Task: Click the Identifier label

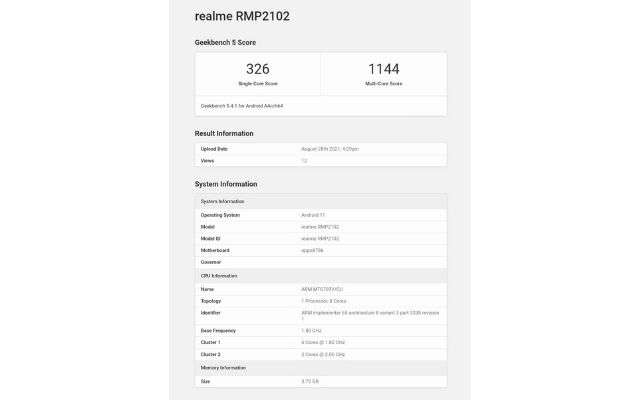Action: (210, 313)
